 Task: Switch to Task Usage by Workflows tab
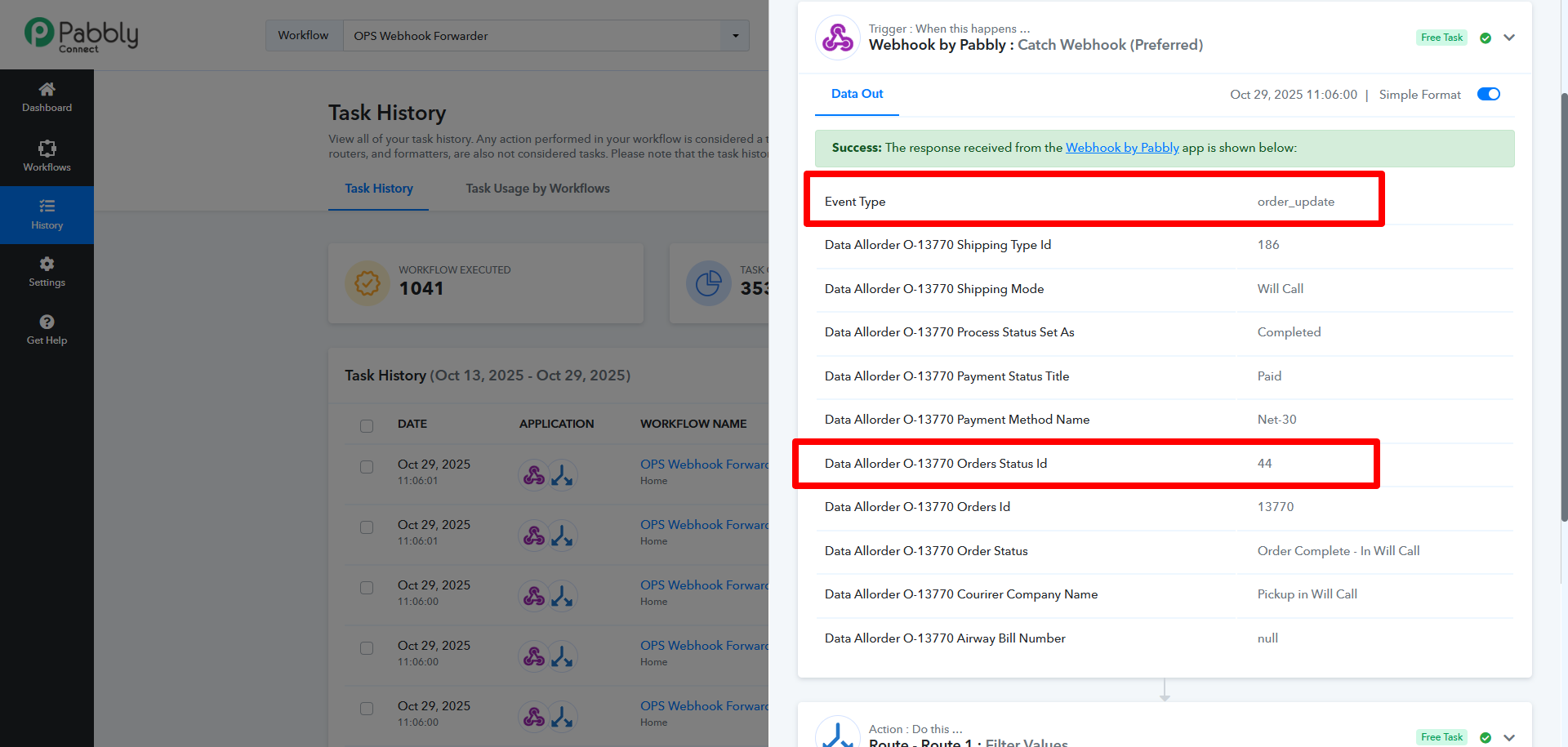point(537,189)
